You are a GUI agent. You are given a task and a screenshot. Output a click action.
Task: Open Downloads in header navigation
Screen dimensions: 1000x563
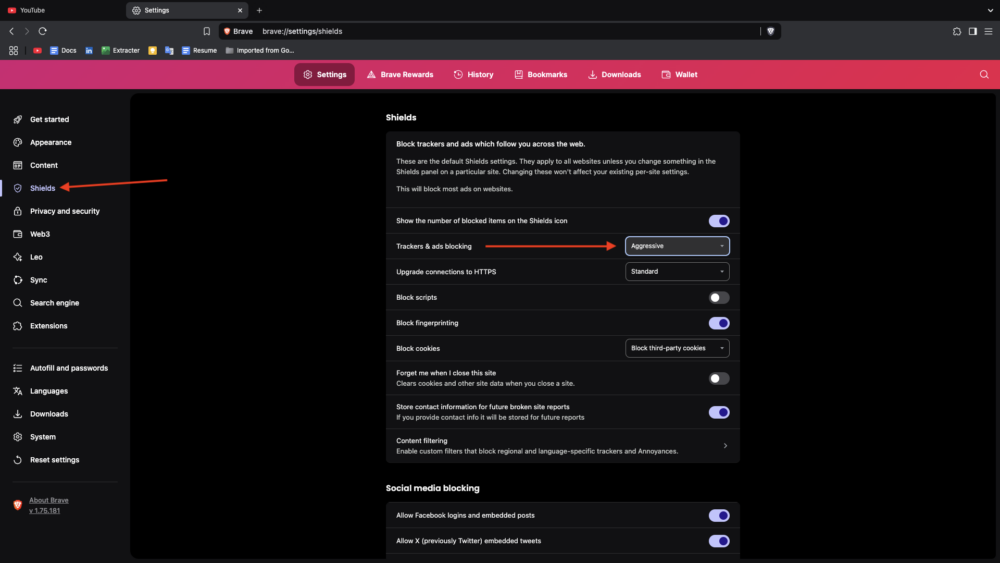(x=614, y=75)
